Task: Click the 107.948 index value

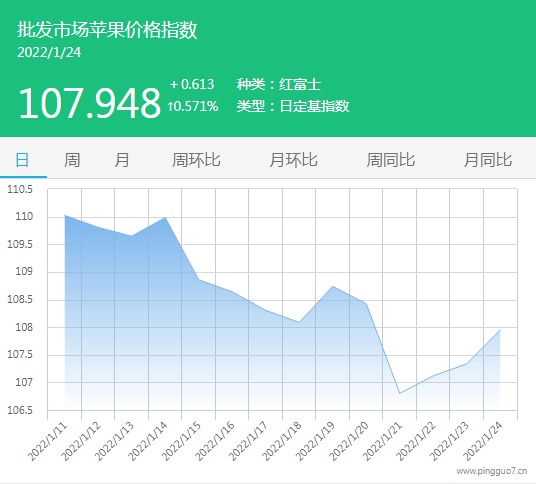Action: (x=90, y=103)
